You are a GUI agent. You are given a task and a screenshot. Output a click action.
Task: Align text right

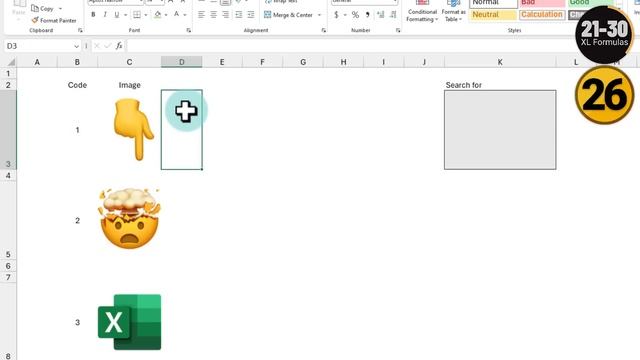point(226,15)
